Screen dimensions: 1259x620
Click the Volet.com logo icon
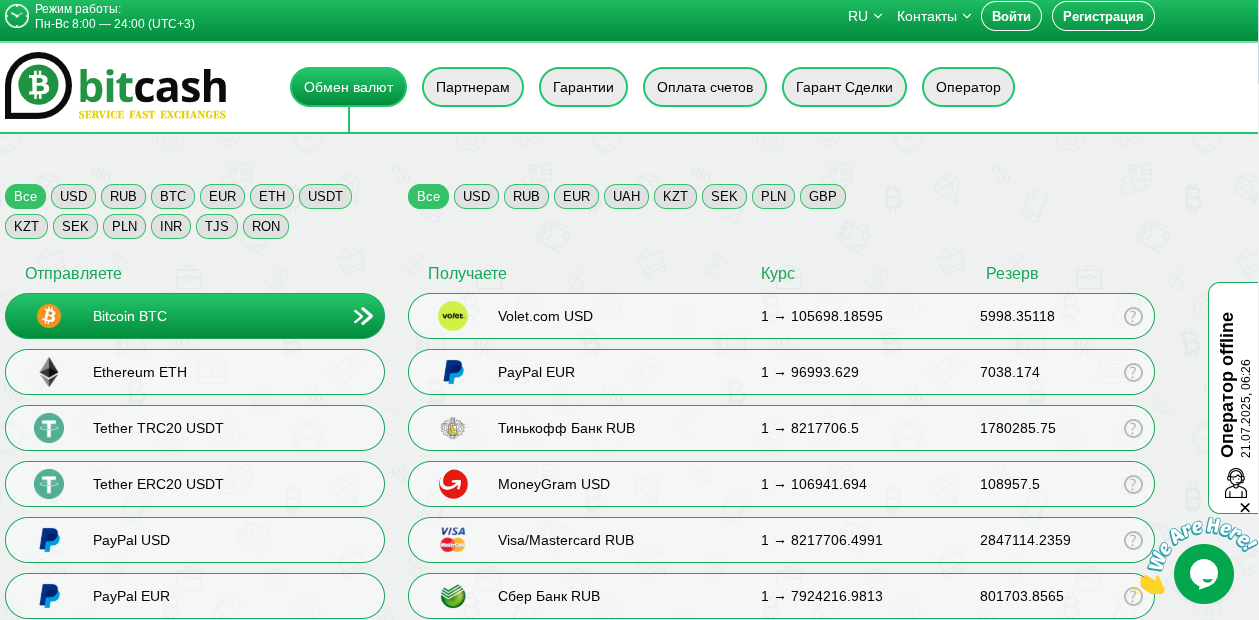(x=453, y=316)
